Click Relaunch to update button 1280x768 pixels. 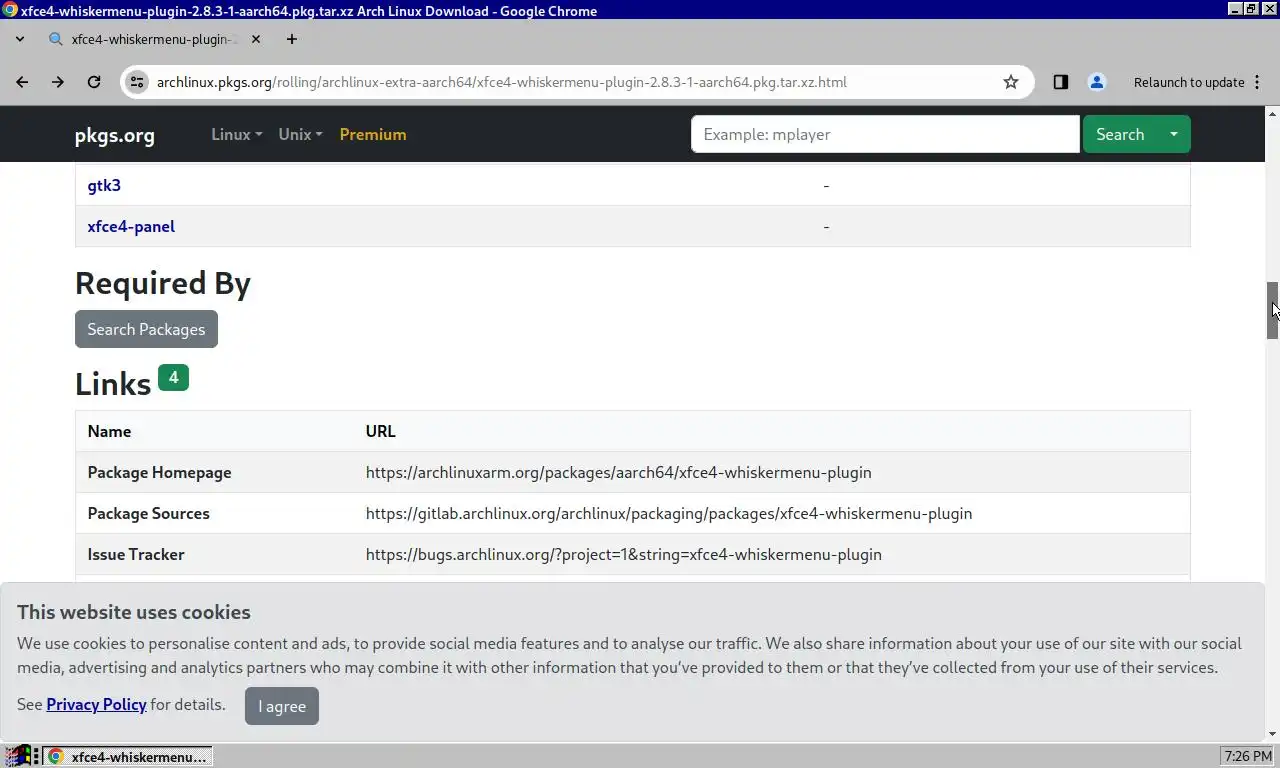point(1189,82)
